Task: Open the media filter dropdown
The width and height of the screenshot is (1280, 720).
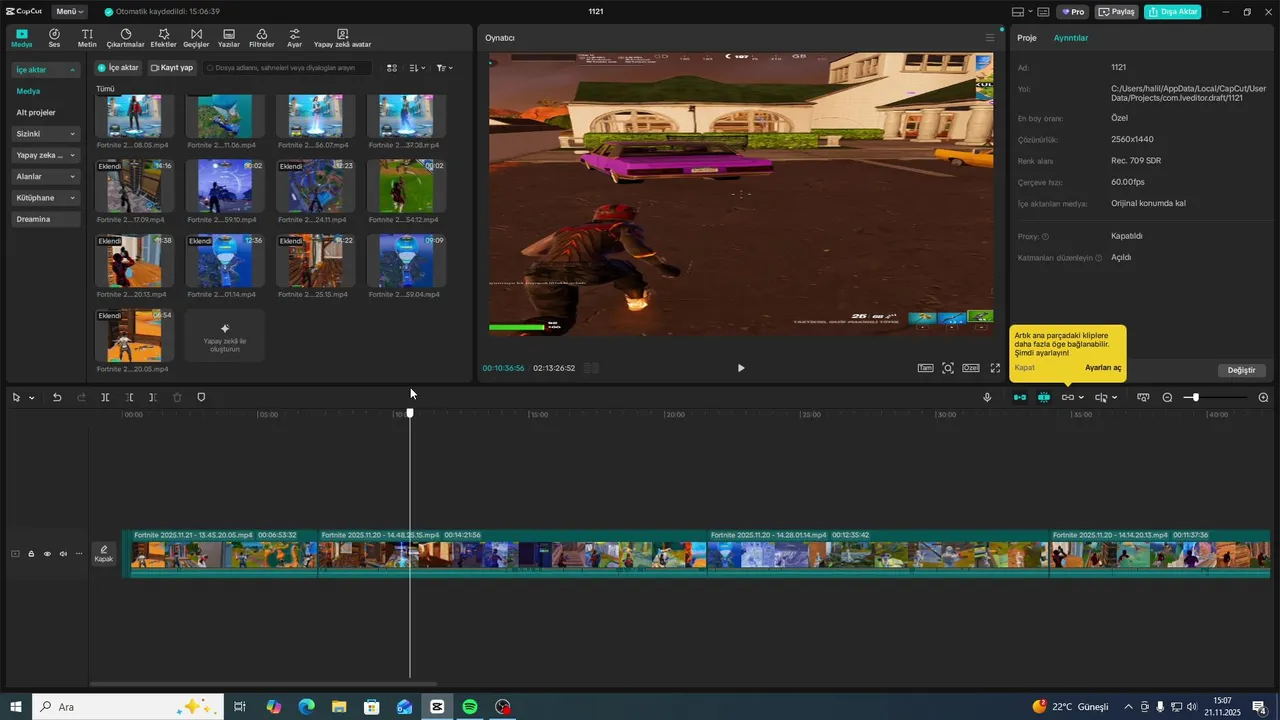Action: 445,68
